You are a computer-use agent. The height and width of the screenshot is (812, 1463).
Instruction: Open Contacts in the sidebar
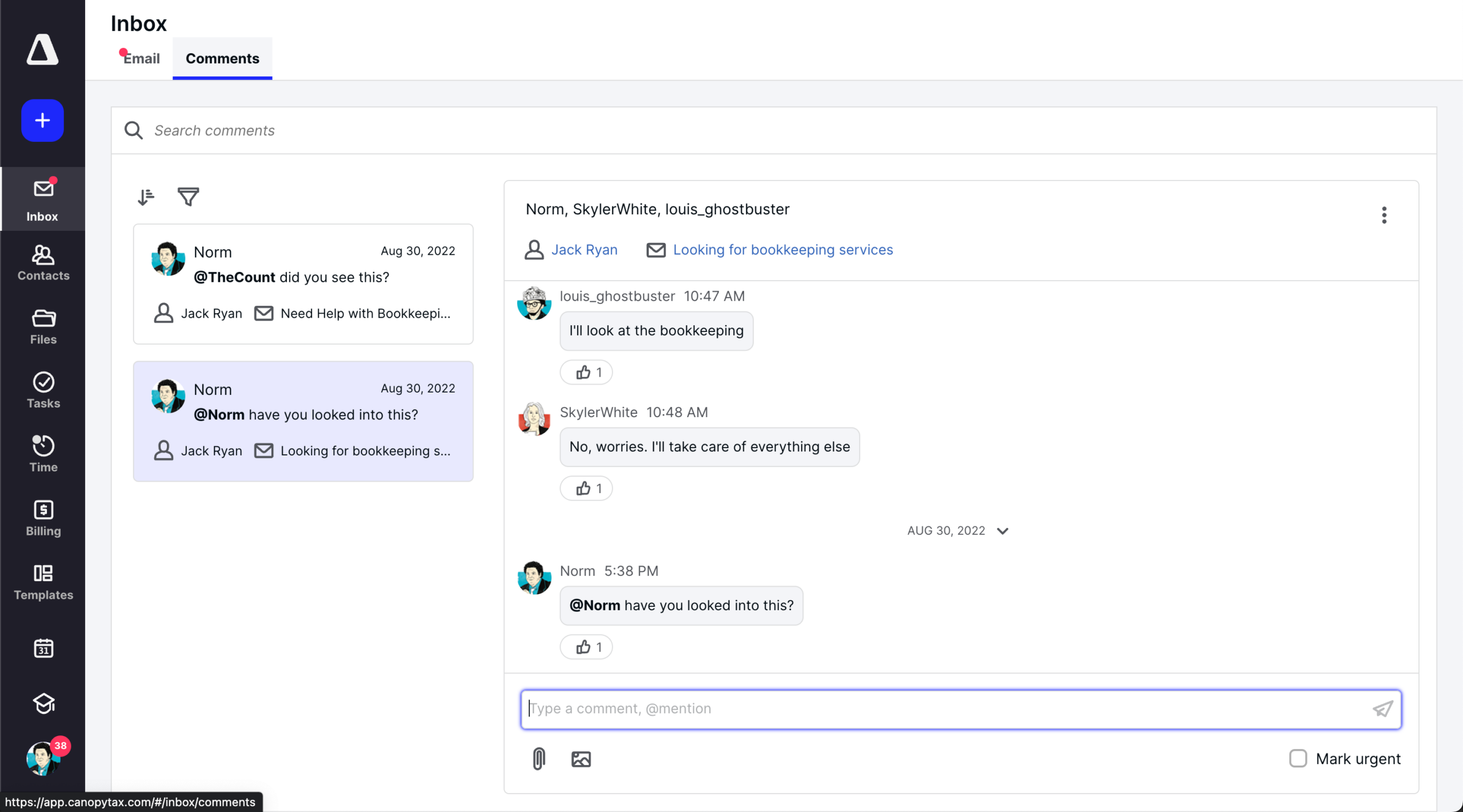pyautogui.click(x=43, y=263)
